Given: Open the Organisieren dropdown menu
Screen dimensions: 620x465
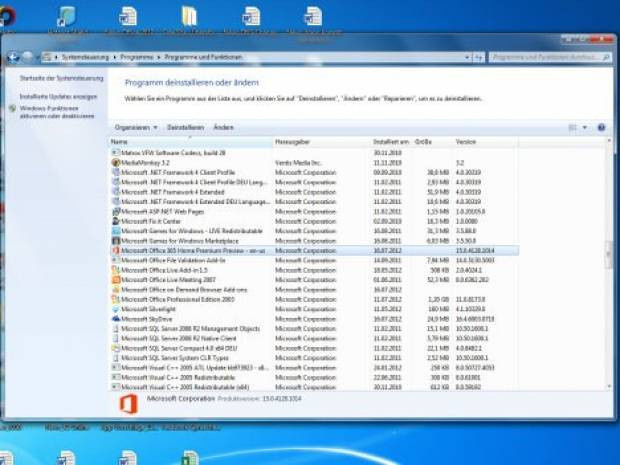Looking at the screenshot, I should (136, 127).
